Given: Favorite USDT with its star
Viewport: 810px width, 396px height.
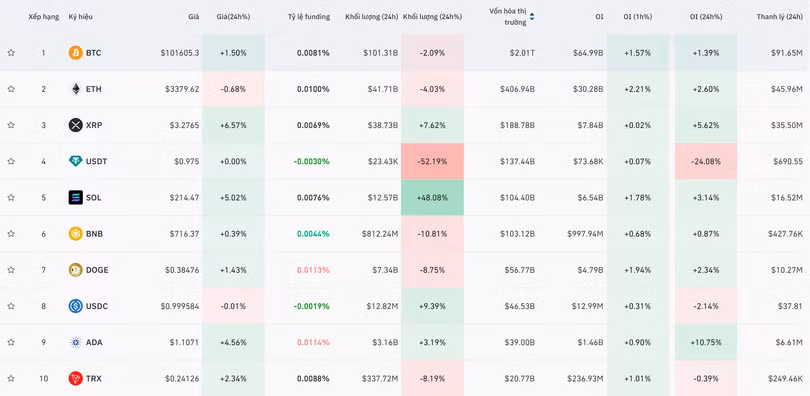Looking at the screenshot, I should (x=11, y=161).
